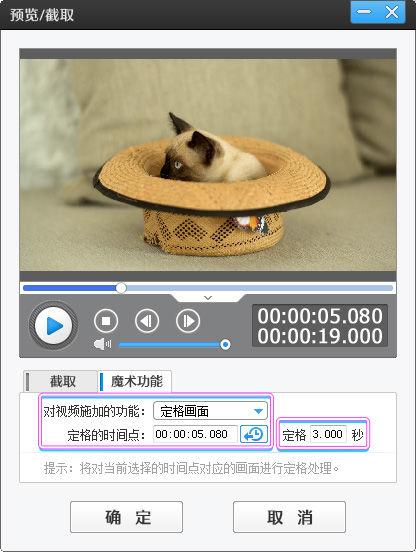Click the 取消 button

click(289, 517)
